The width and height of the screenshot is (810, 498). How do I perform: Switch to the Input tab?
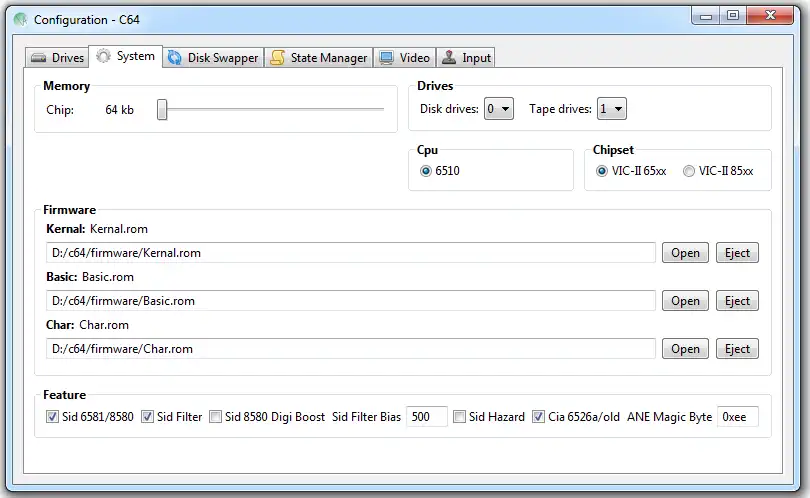tap(466, 57)
